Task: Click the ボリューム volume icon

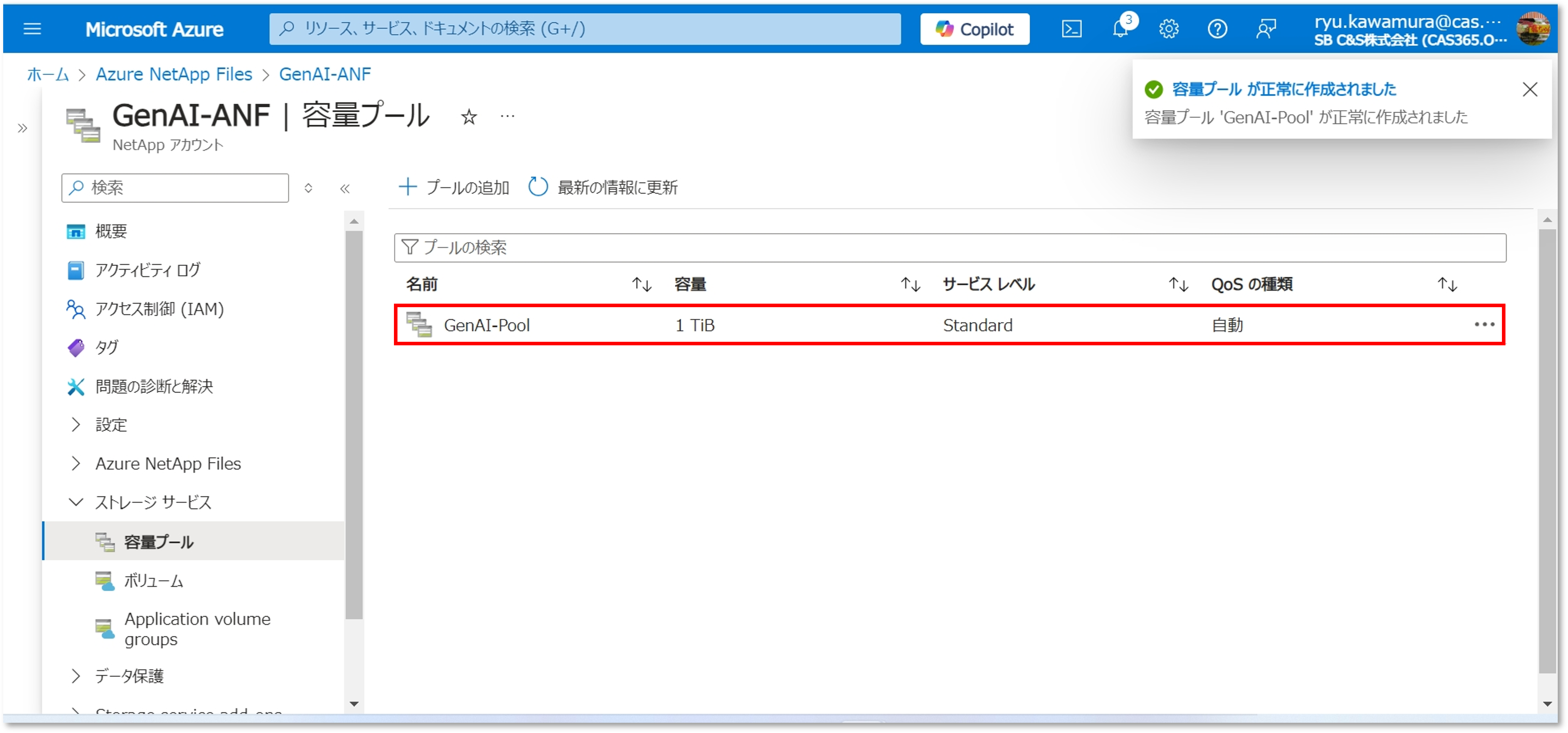Action: pyautogui.click(x=105, y=581)
